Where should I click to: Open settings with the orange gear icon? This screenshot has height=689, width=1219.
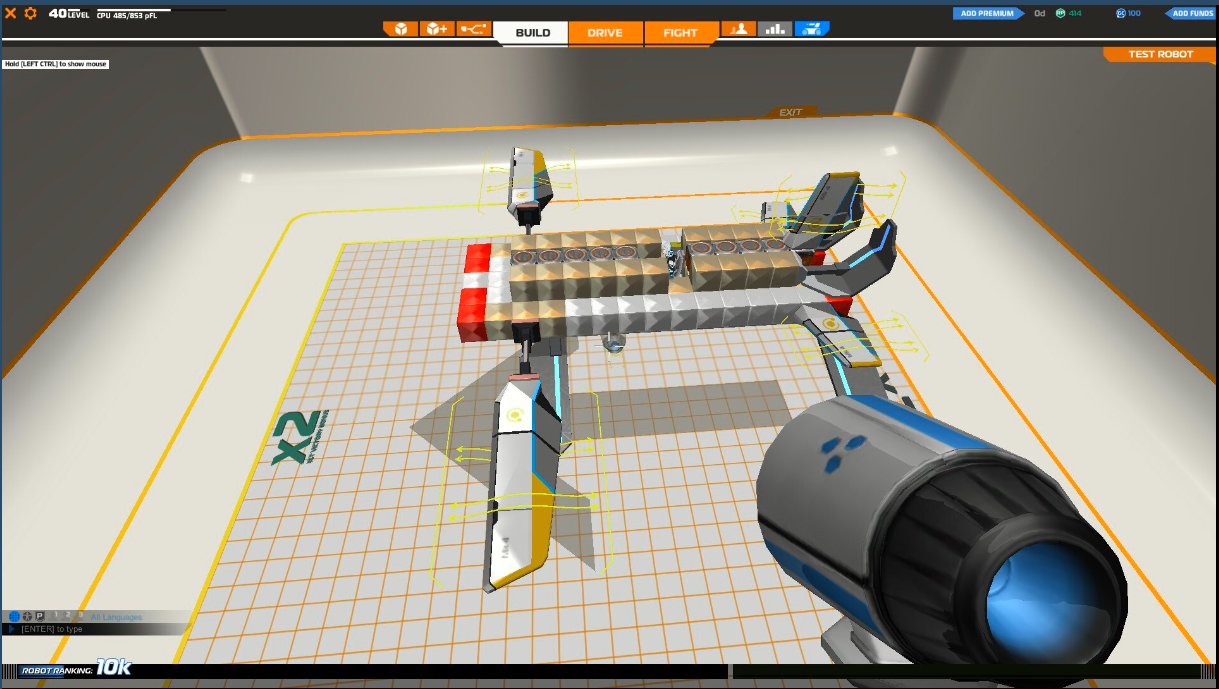30,13
